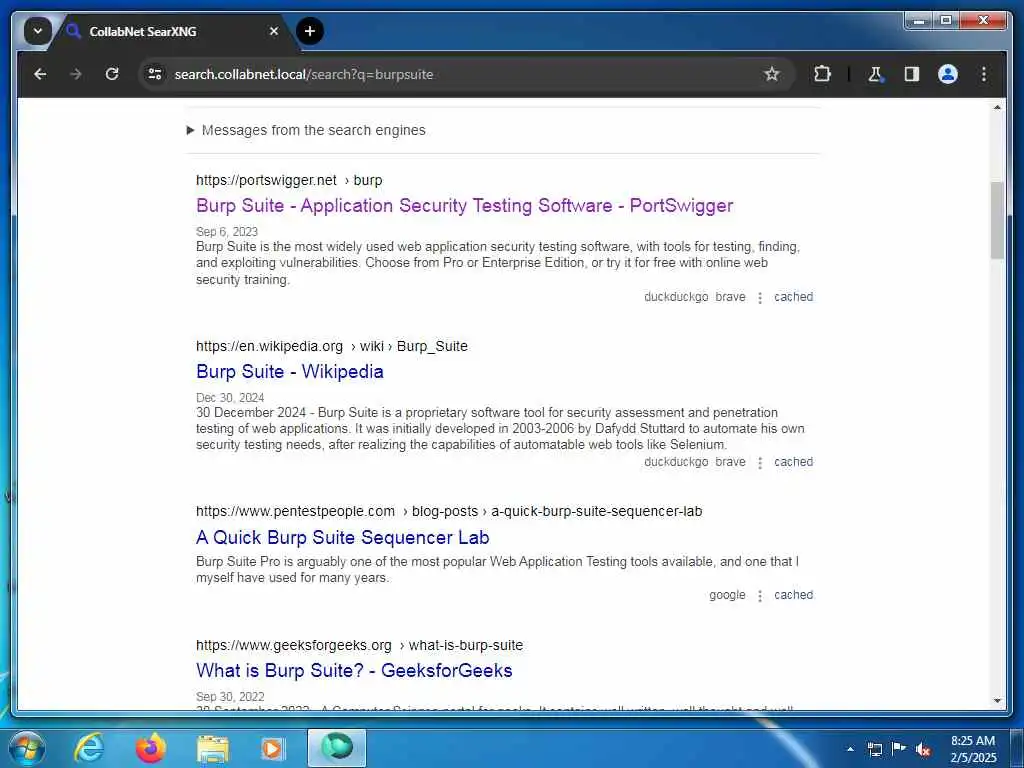
Task: Click the page scrollbar down arrow
Action: pyautogui.click(x=997, y=701)
